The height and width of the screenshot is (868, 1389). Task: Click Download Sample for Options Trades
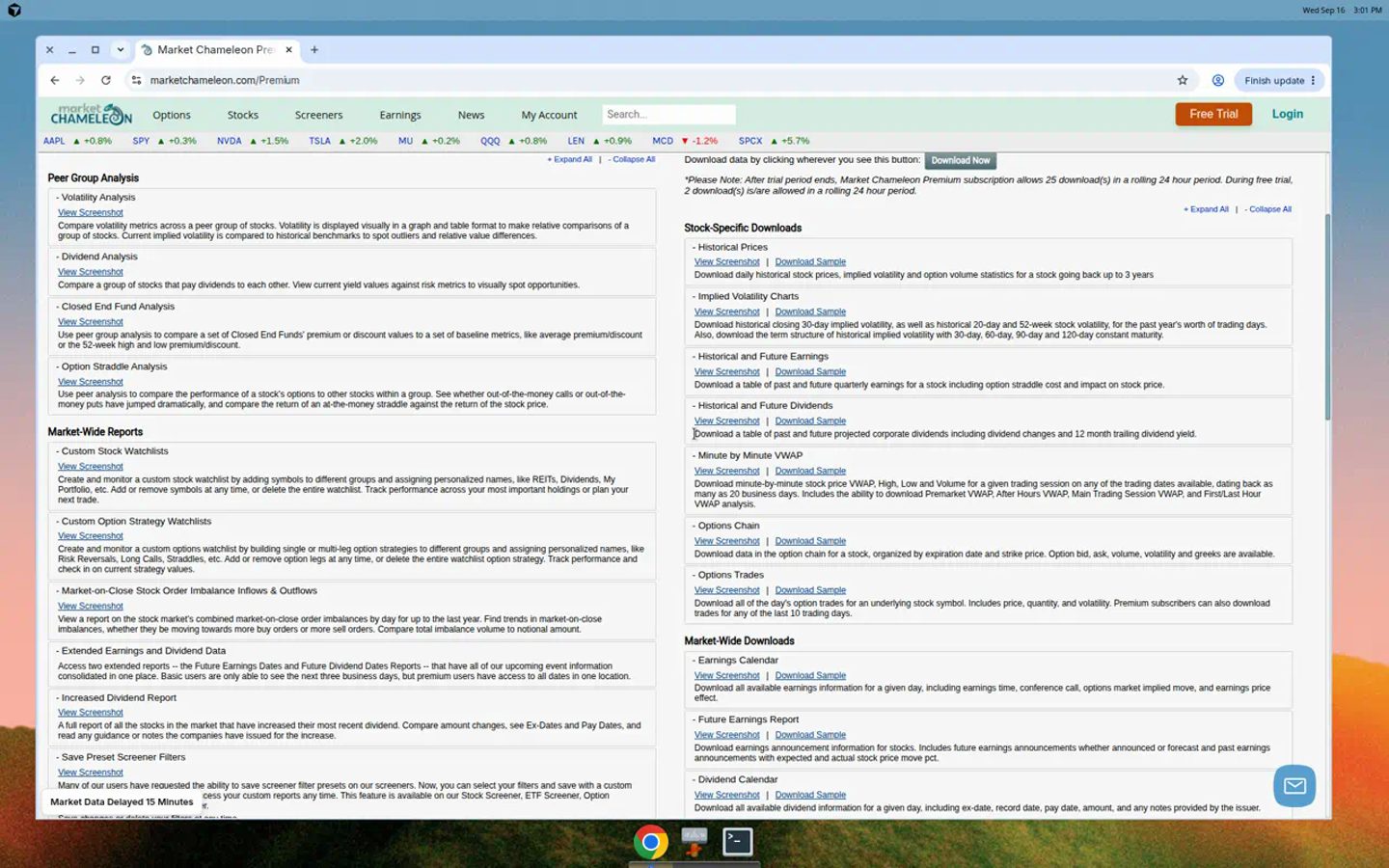pos(810,590)
